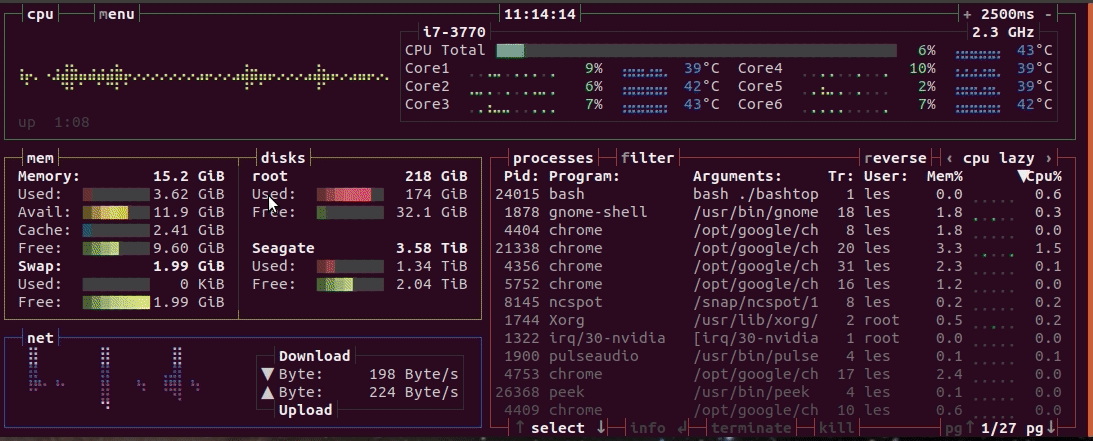
Task: Select chrome process with Pid 4753
Action: tap(778, 374)
